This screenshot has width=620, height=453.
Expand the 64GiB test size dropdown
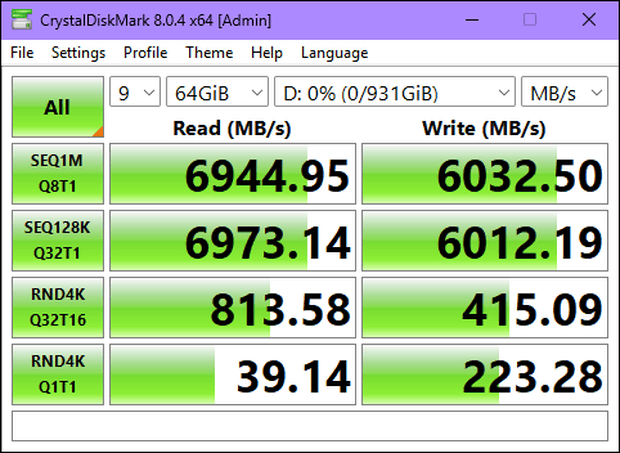click(x=217, y=92)
